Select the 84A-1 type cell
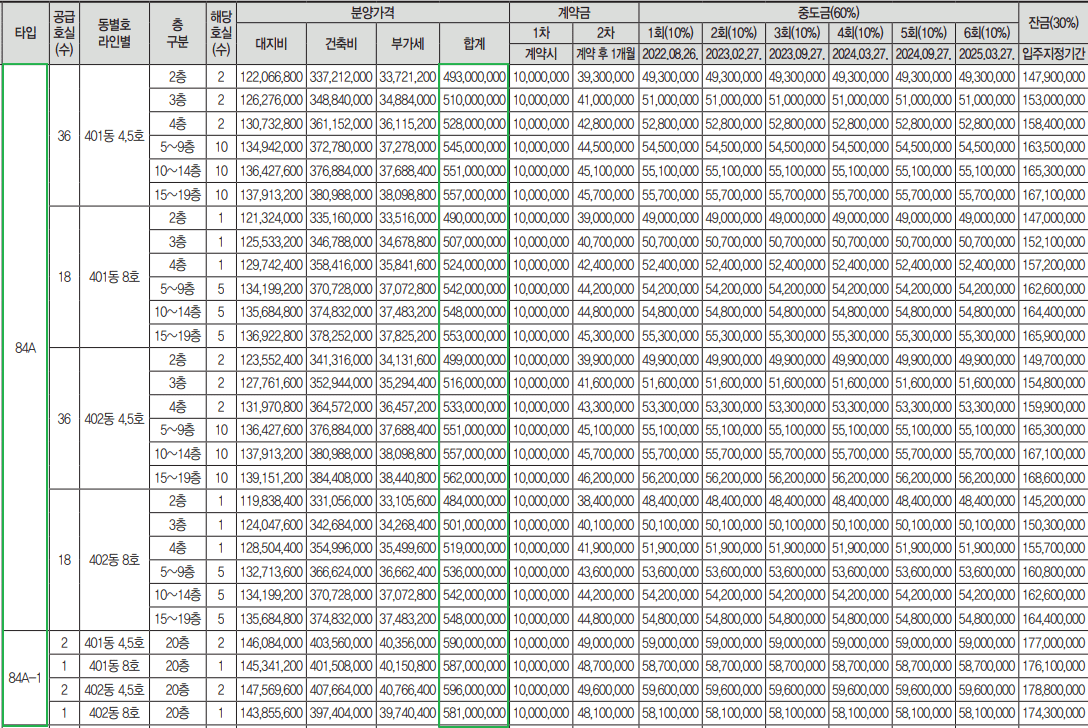 point(26,677)
